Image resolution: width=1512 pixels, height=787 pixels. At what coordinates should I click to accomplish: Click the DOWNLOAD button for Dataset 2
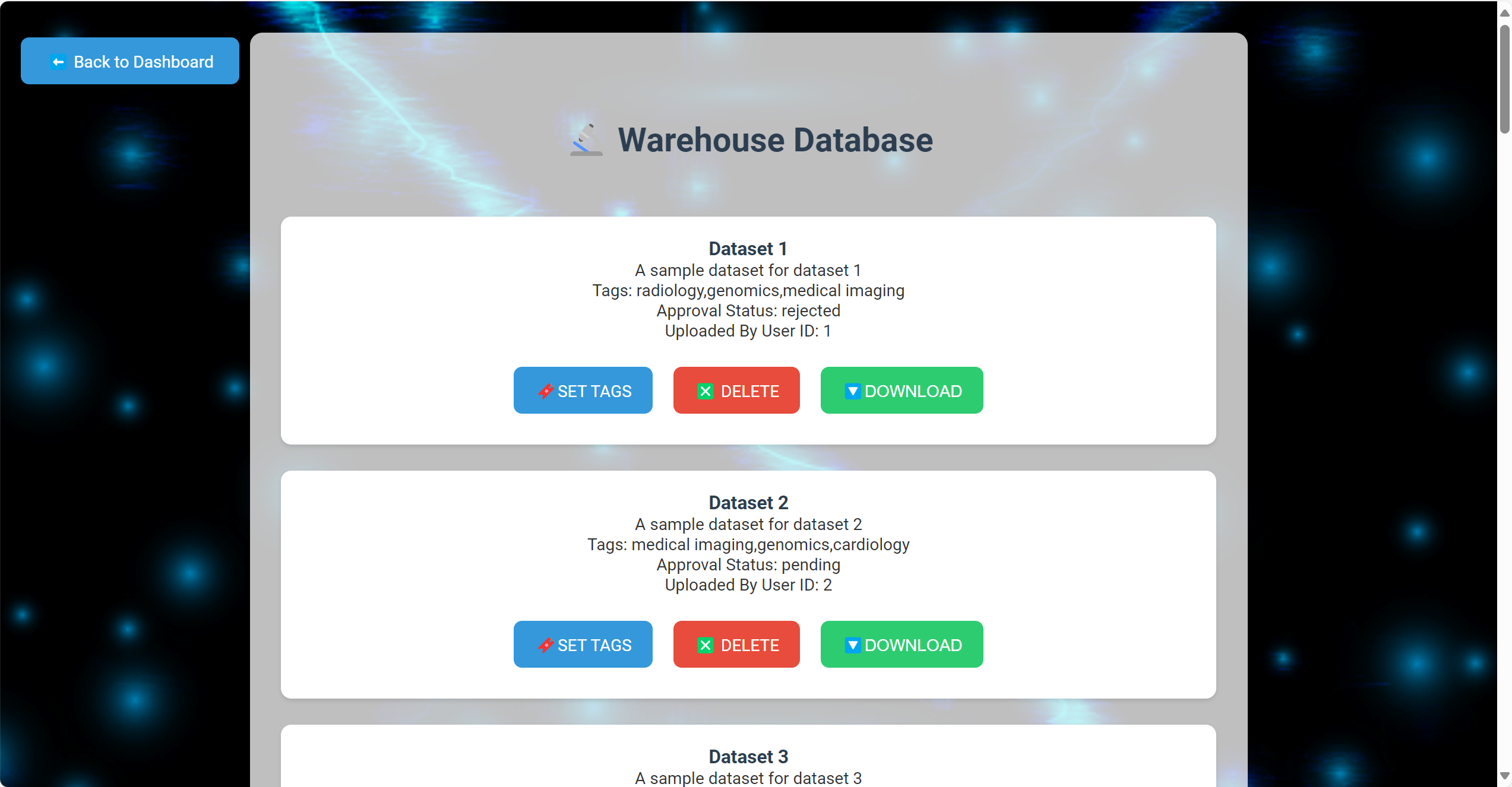pos(901,645)
